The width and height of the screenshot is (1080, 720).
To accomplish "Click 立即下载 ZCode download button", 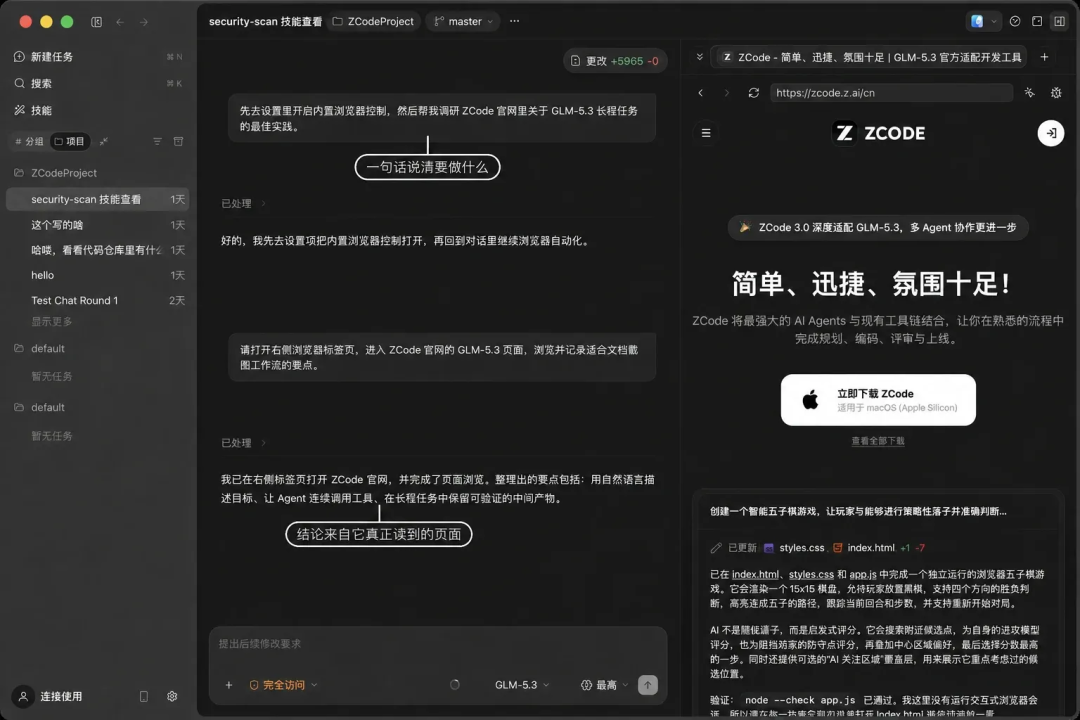I will [x=878, y=400].
